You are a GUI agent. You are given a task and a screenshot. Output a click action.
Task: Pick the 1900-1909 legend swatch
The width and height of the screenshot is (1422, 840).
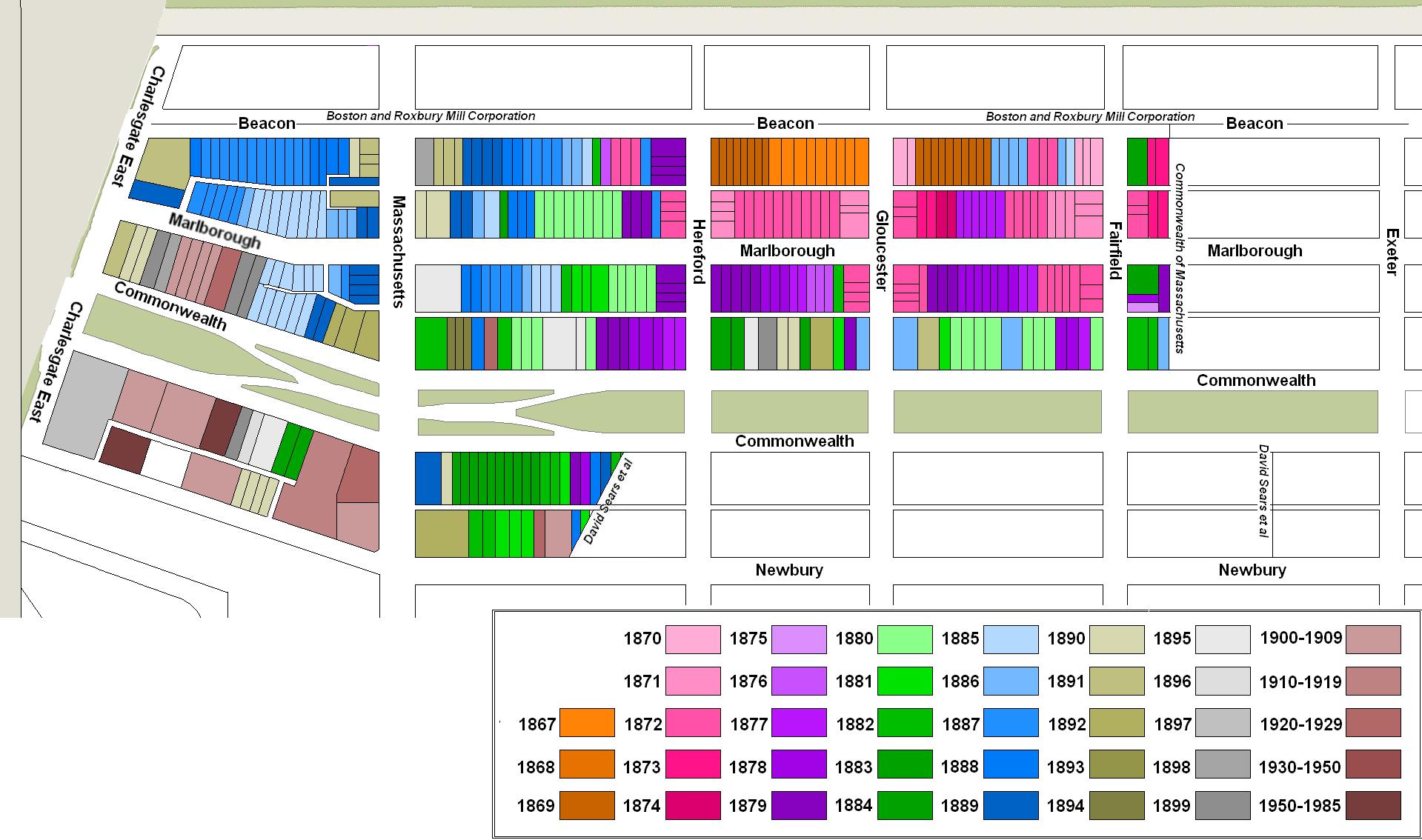coord(1373,639)
